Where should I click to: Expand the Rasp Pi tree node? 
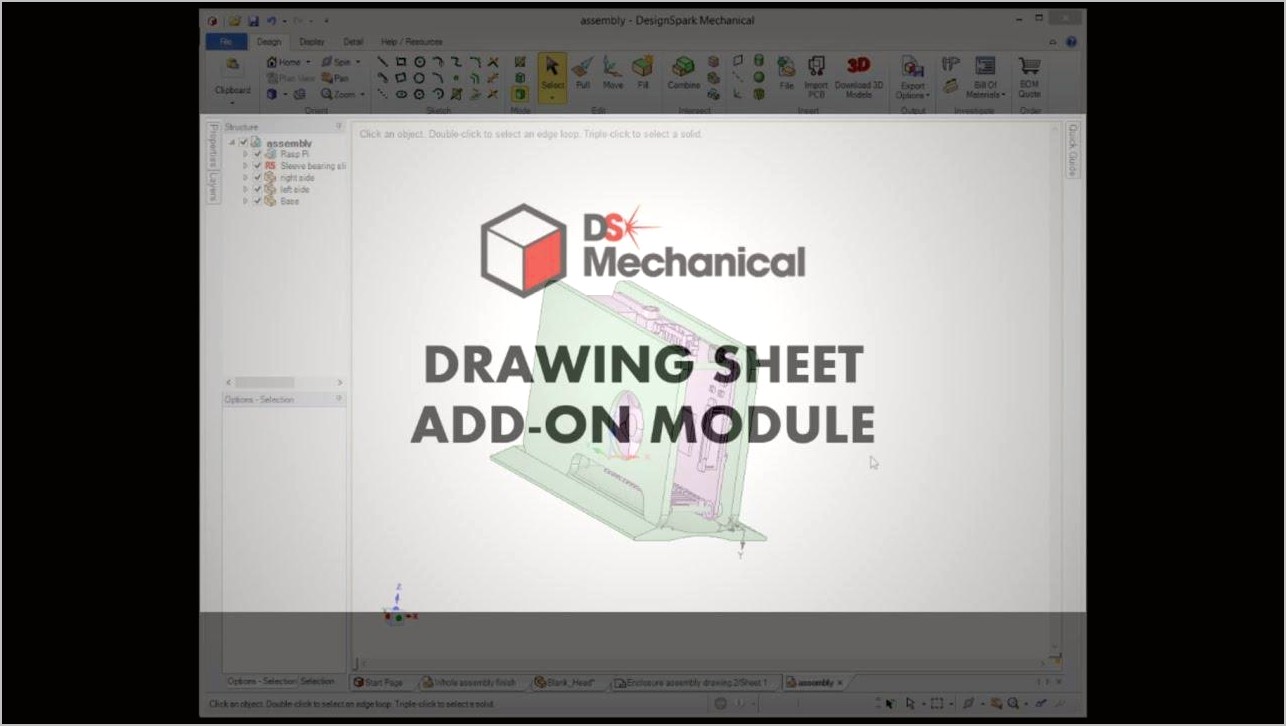click(245, 154)
